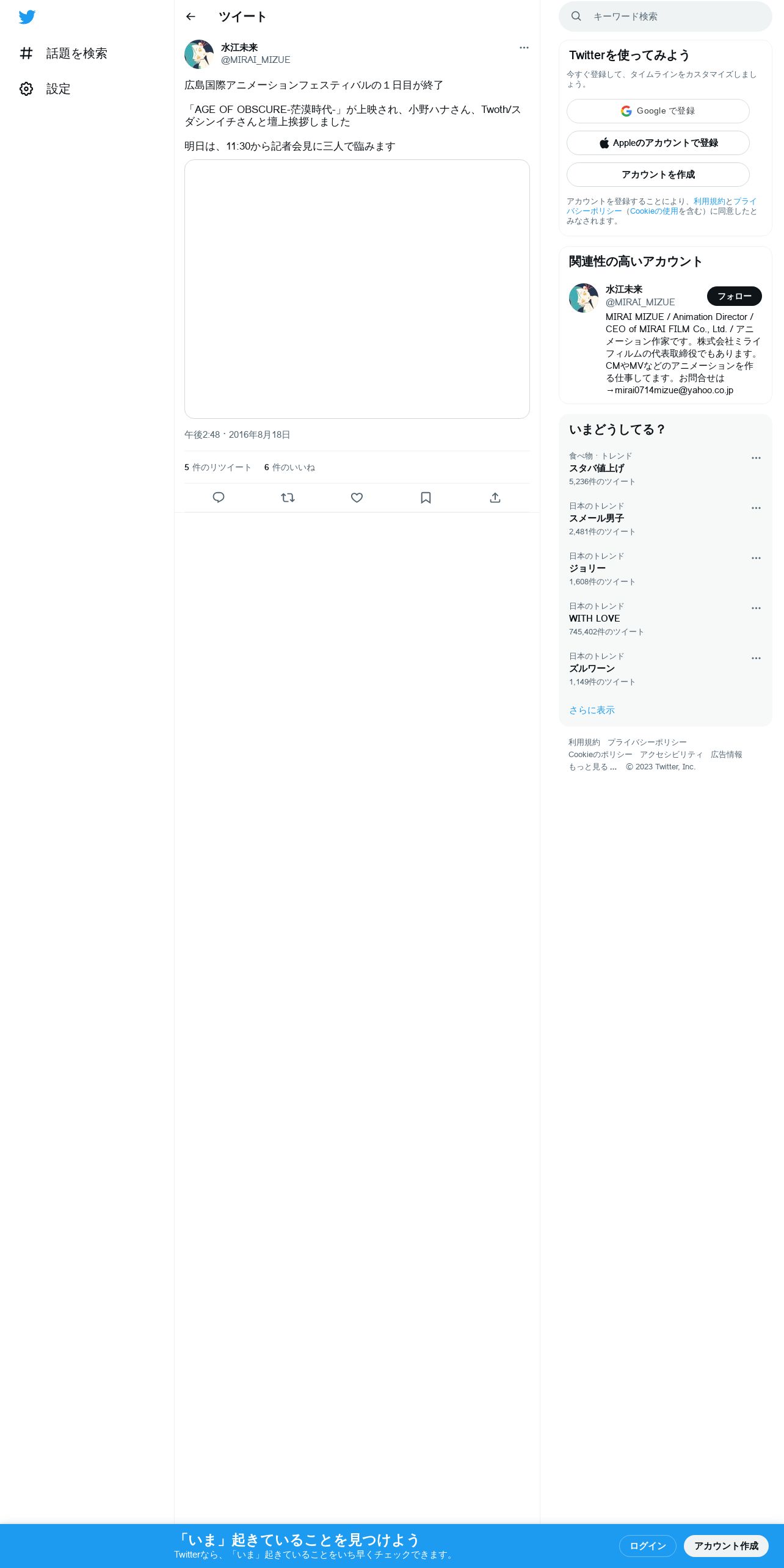Click the bookmark icon
This screenshot has height=1568, width=784.
(x=426, y=498)
